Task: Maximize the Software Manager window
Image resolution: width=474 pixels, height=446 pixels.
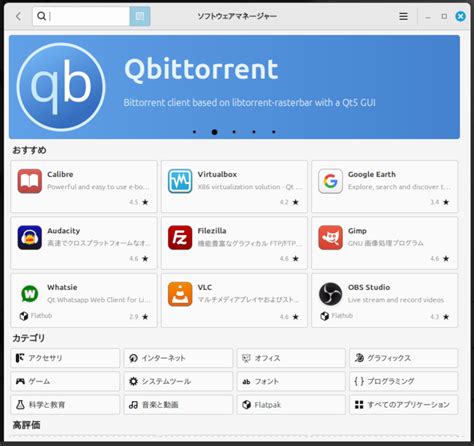Action: (444, 16)
